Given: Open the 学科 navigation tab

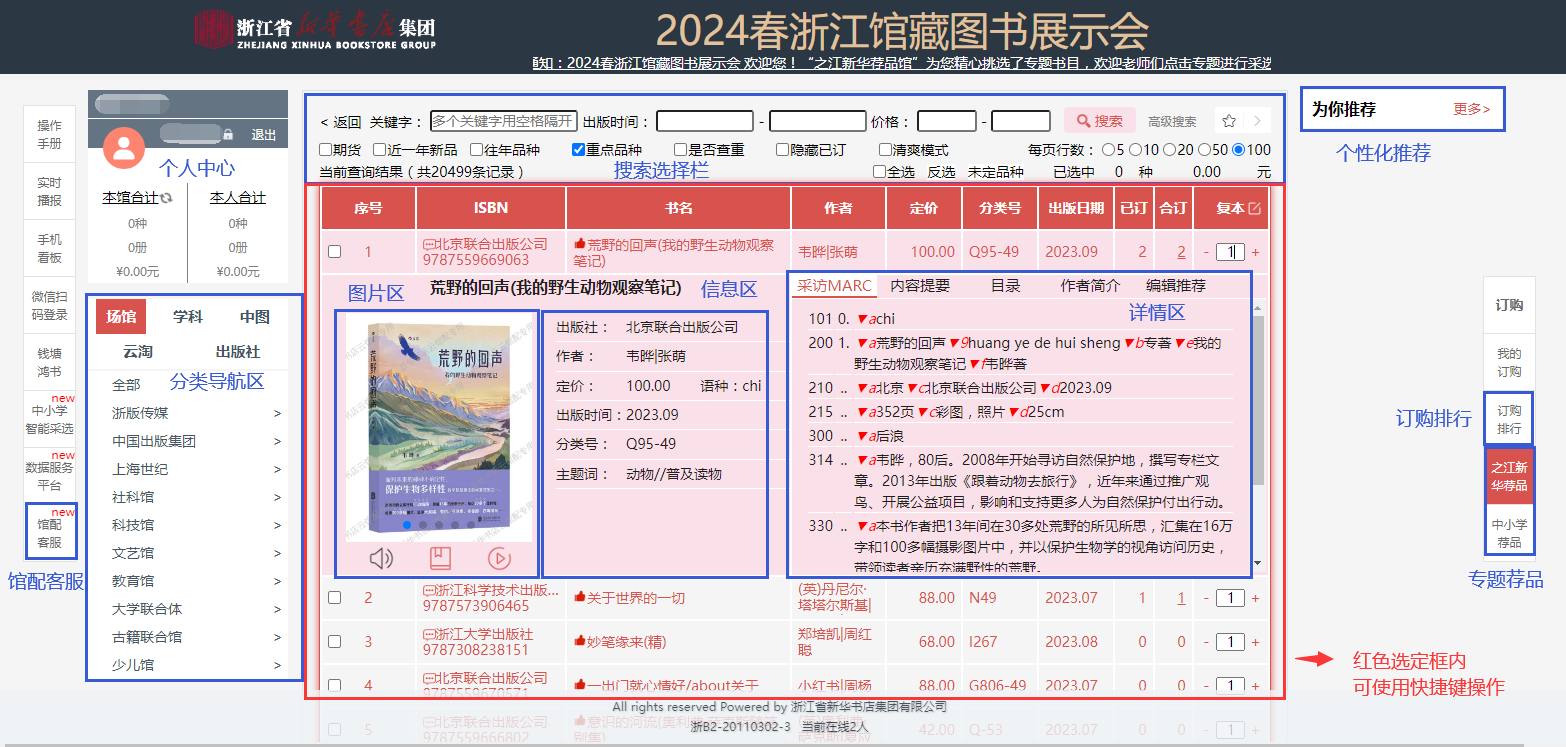Looking at the screenshot, I should point(188,317).
